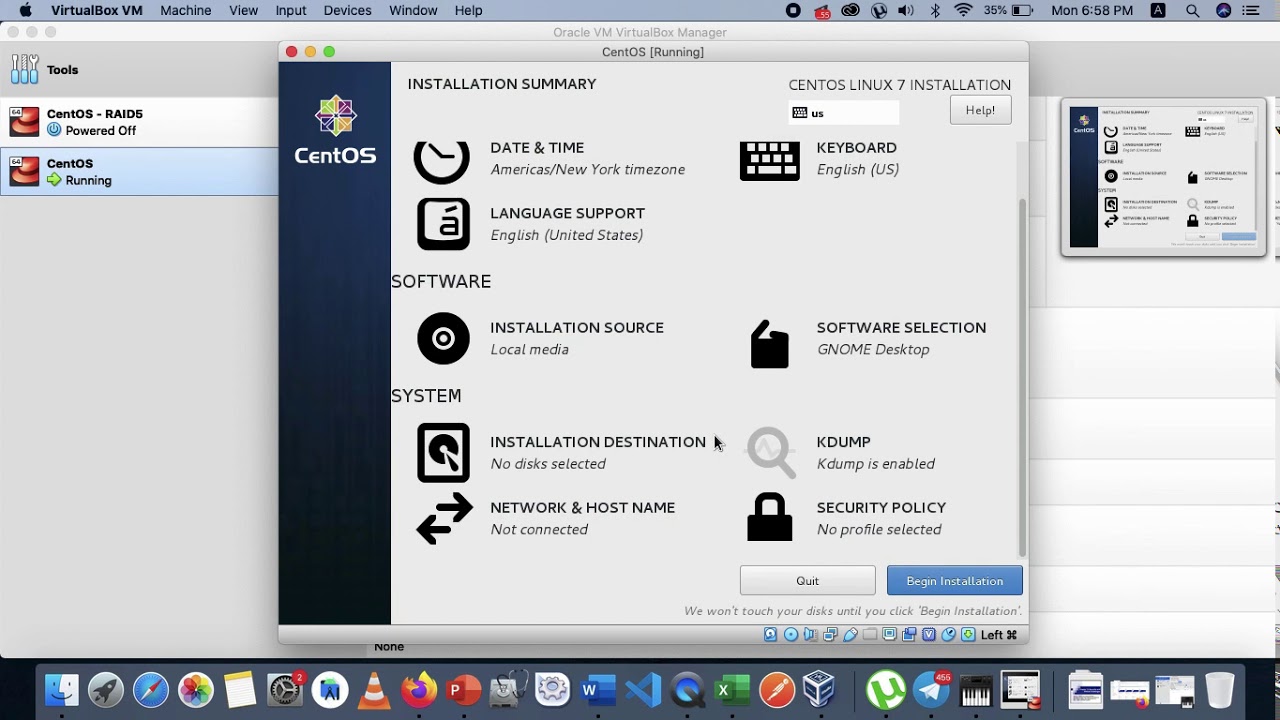The height and width of the screenshot is (720, 1280).
Task: Open Microsoft Word from the dock
Action: (x=598, y=690)
